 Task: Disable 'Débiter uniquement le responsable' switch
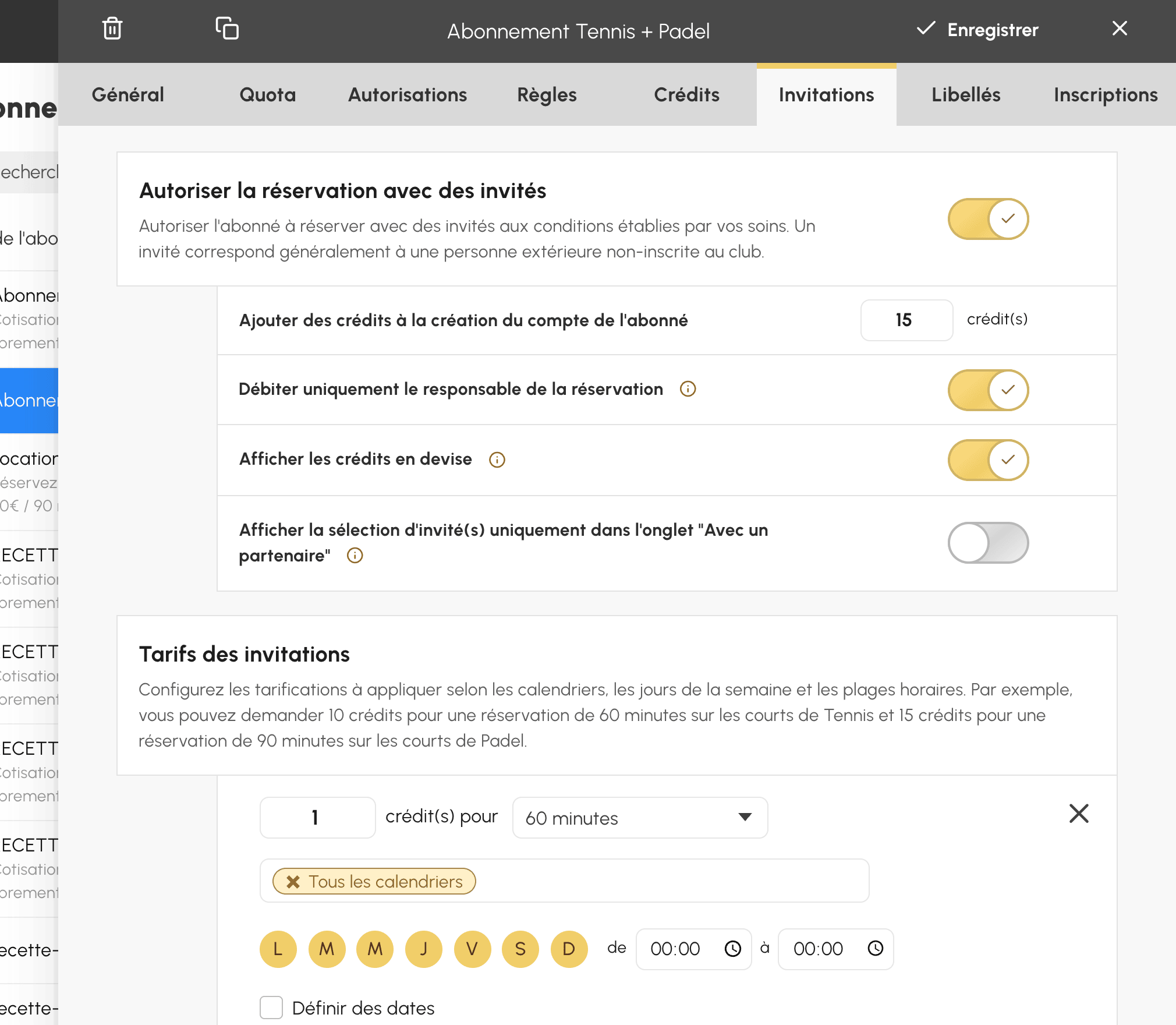pyautogui.click(x=989, y=390)
